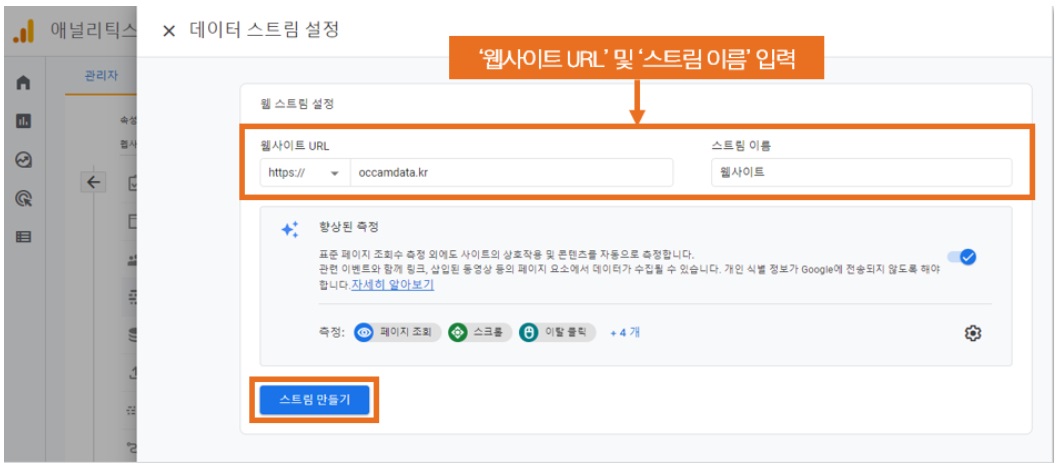Open the Home icon in sidebar
1057x466 pixels.
pos(24,83)
